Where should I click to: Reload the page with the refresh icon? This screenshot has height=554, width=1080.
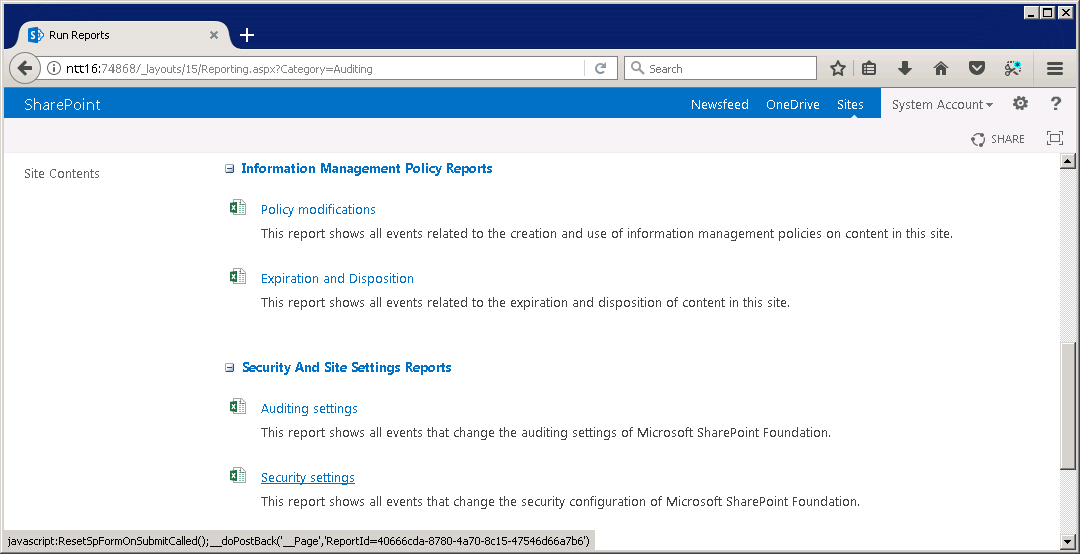(x=601, y=68)
